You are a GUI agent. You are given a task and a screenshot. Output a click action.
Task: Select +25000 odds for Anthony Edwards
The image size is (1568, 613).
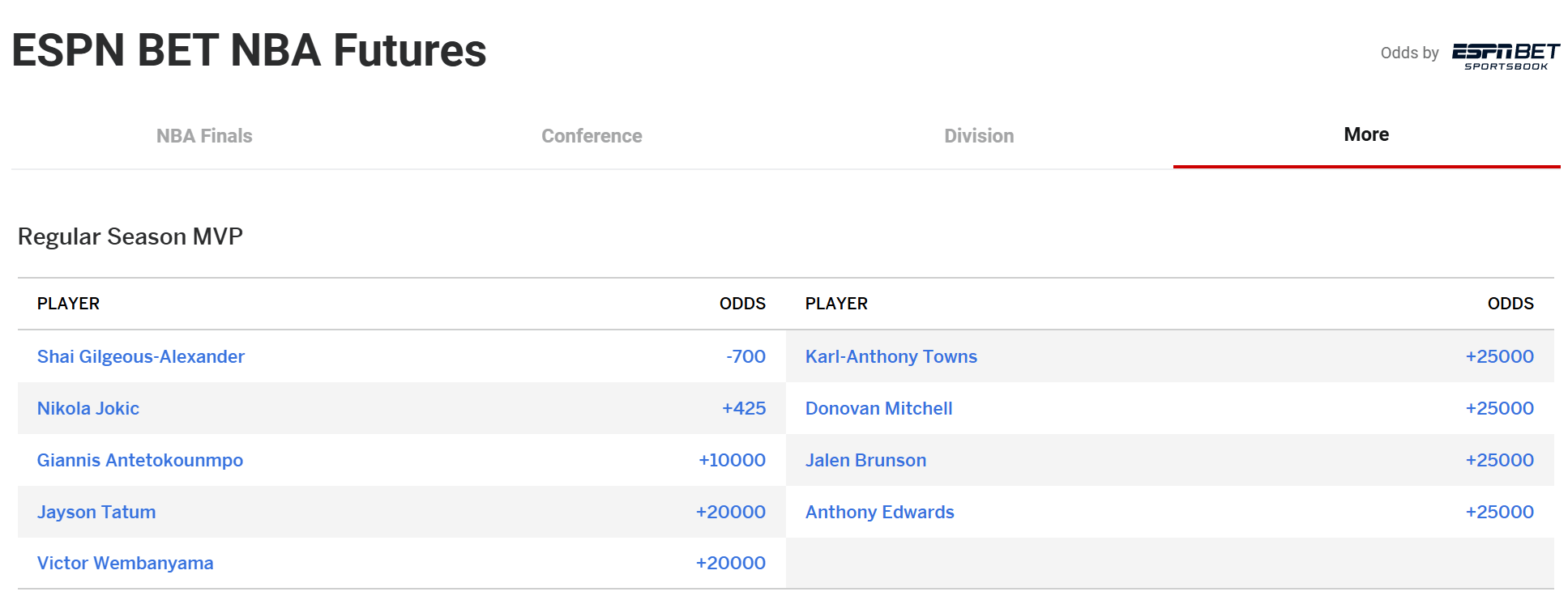pos(1499,512)
